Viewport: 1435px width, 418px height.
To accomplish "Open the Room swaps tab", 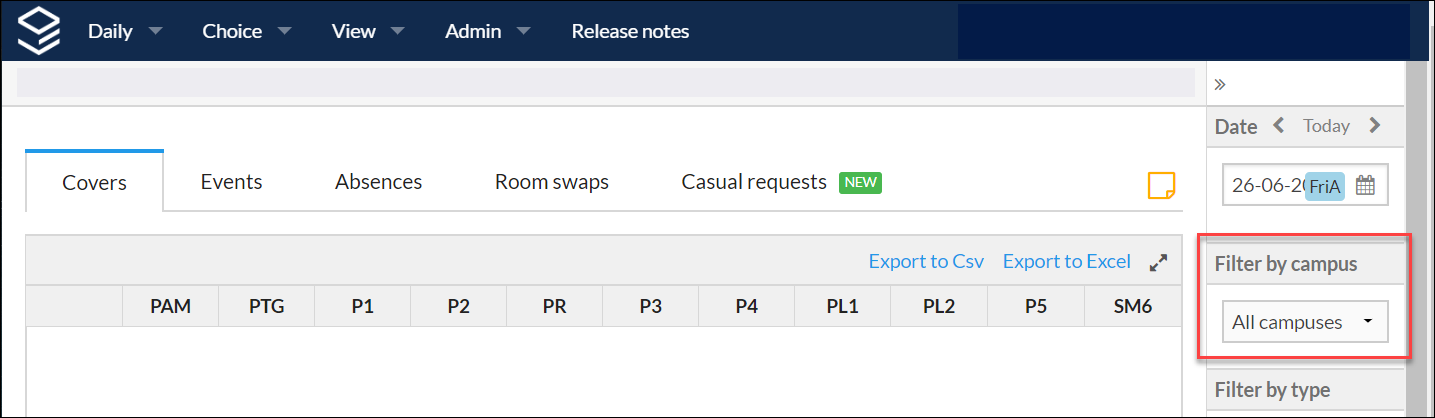I will point(551,182).
